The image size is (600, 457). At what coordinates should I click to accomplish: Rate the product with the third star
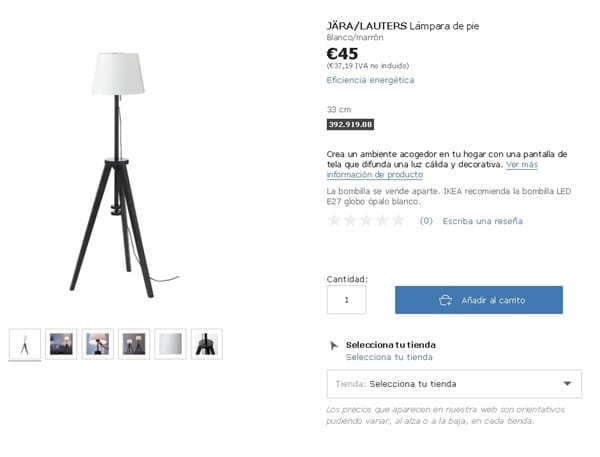(366, 220)
